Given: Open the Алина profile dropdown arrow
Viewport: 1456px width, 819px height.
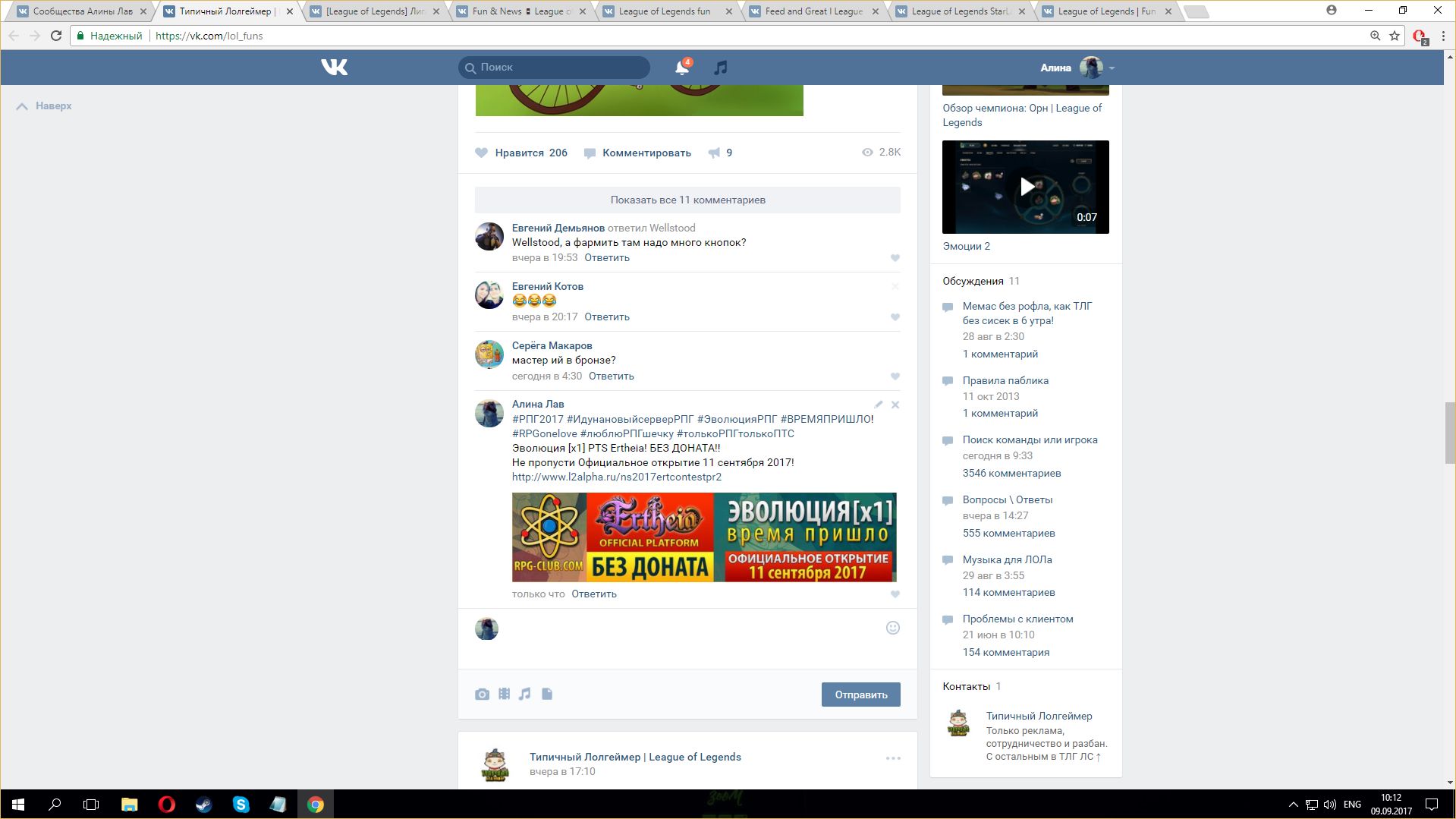Looking at the screenshot, I should pyautogui.click(x=1112, y=68).
